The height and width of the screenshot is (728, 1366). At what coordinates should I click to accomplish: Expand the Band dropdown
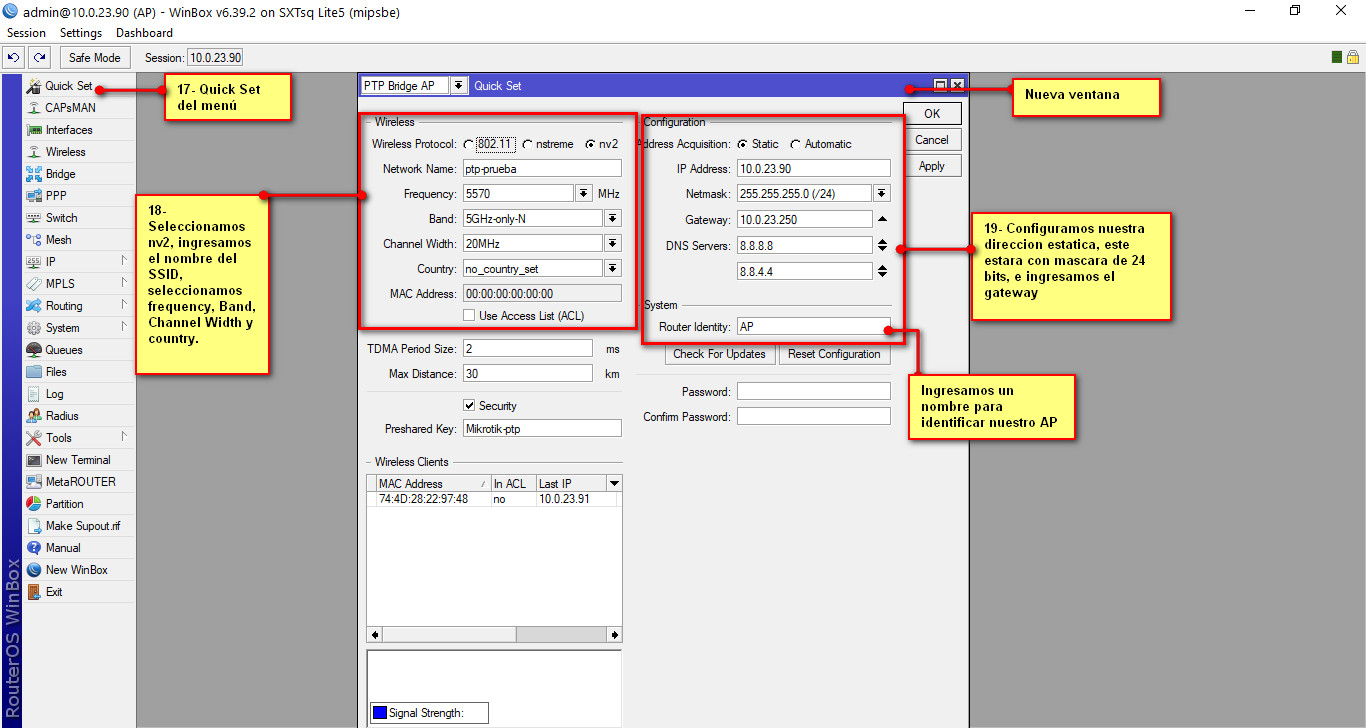612,219
